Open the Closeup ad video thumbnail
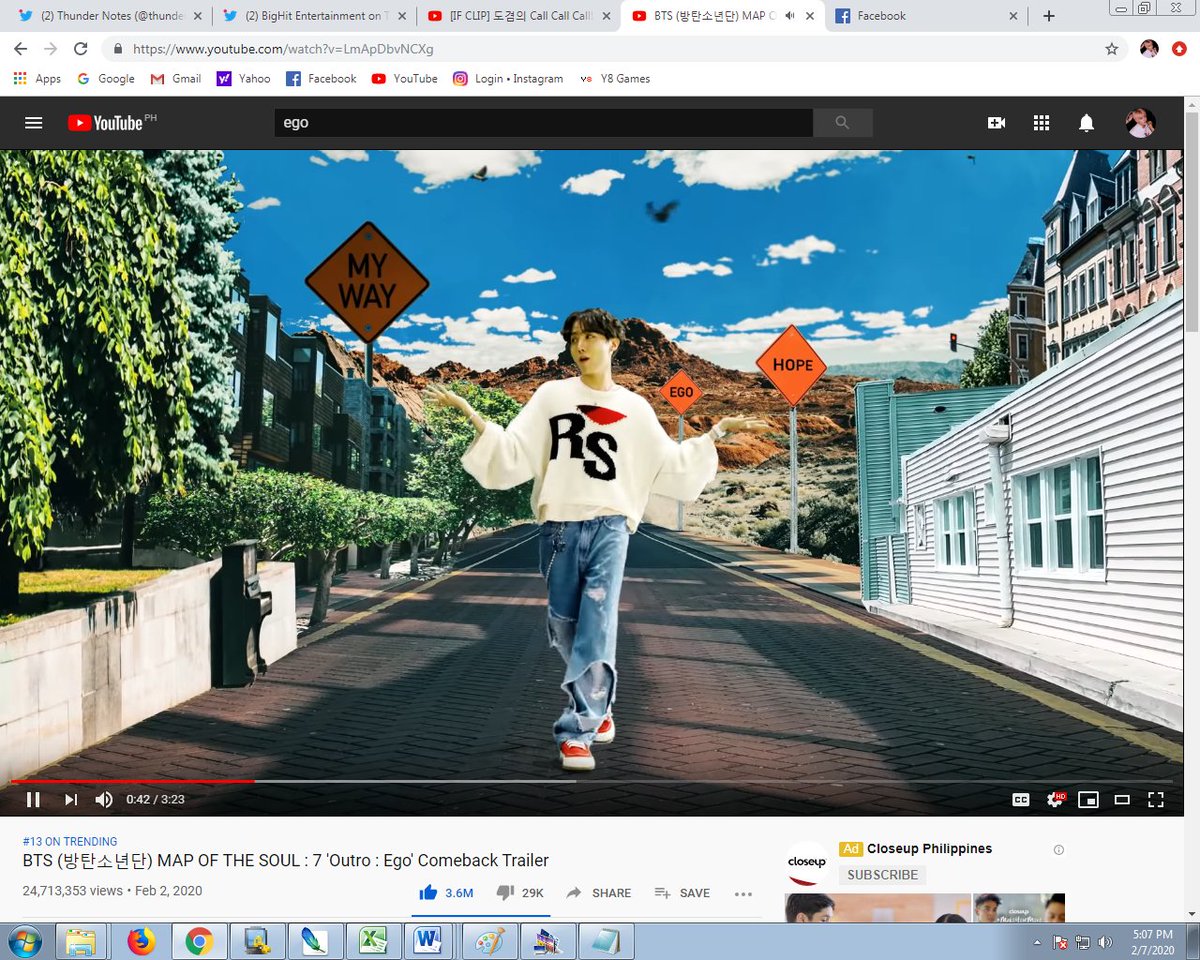 tap(925, 908)
